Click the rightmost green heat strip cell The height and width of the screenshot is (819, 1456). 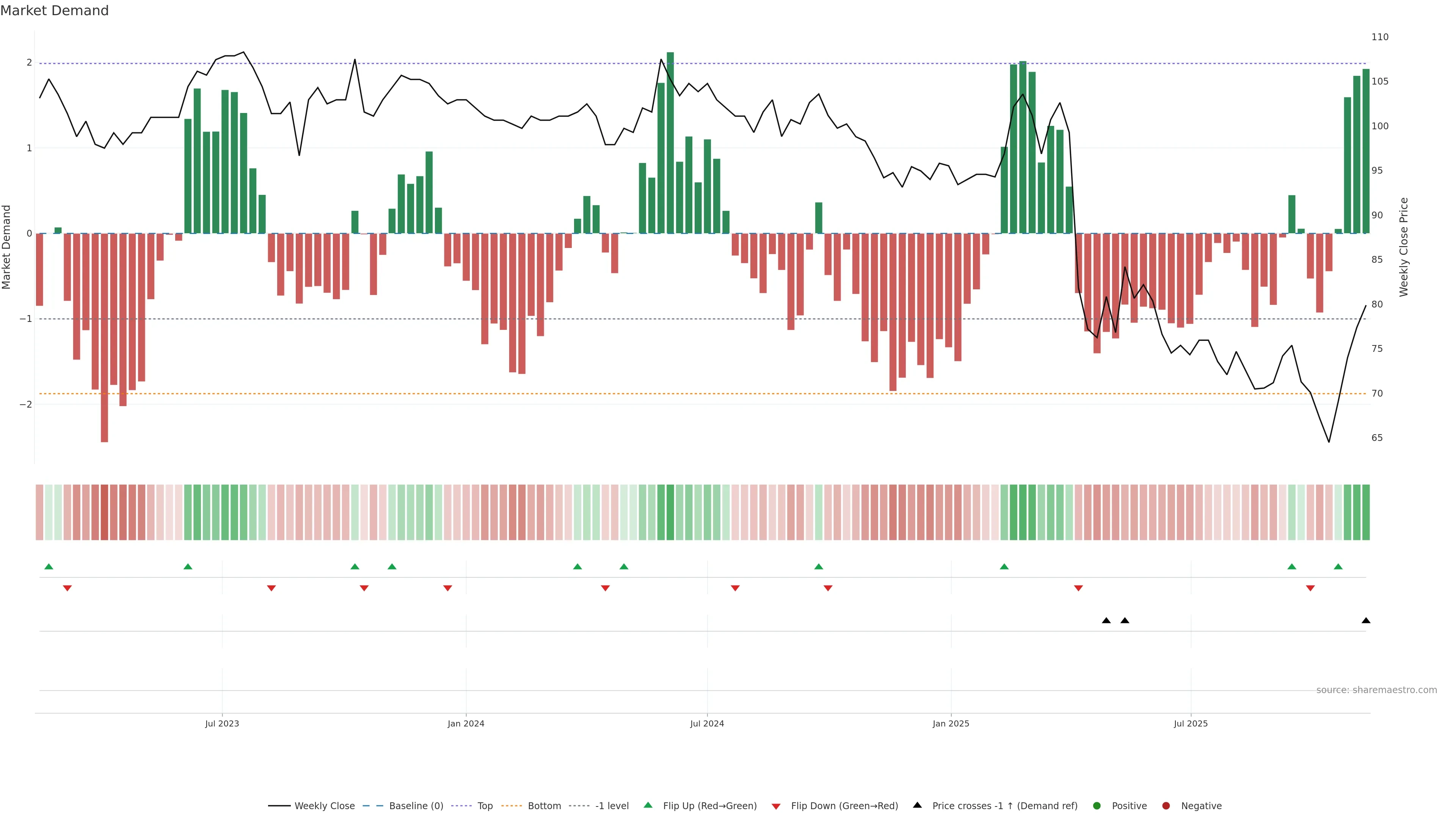(x=1365, y=512)
